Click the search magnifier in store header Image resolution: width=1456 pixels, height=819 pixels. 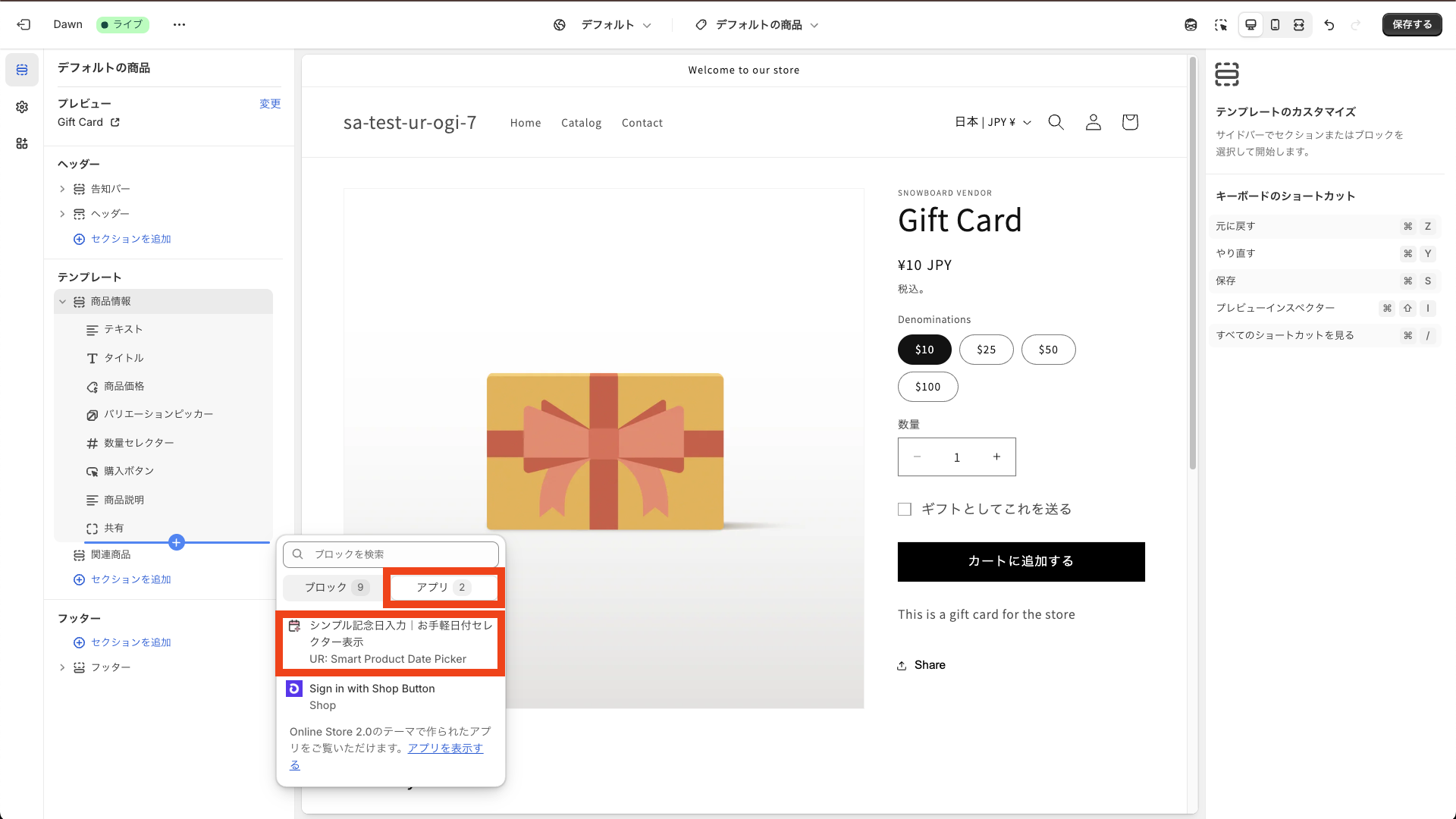[1056, 122]
